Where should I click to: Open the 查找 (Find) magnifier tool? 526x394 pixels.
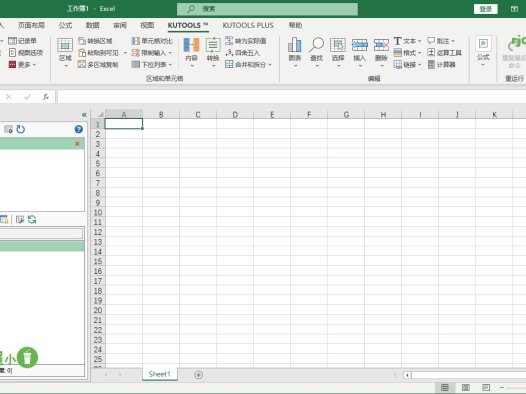[x=316, y=52]
